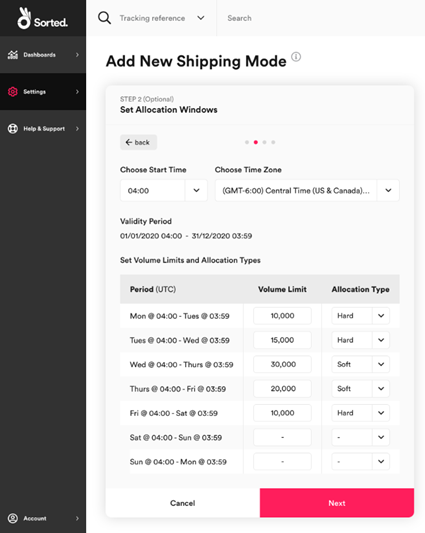Click the Allocation Type column header

pyautogui.click(x=360, y=289)
